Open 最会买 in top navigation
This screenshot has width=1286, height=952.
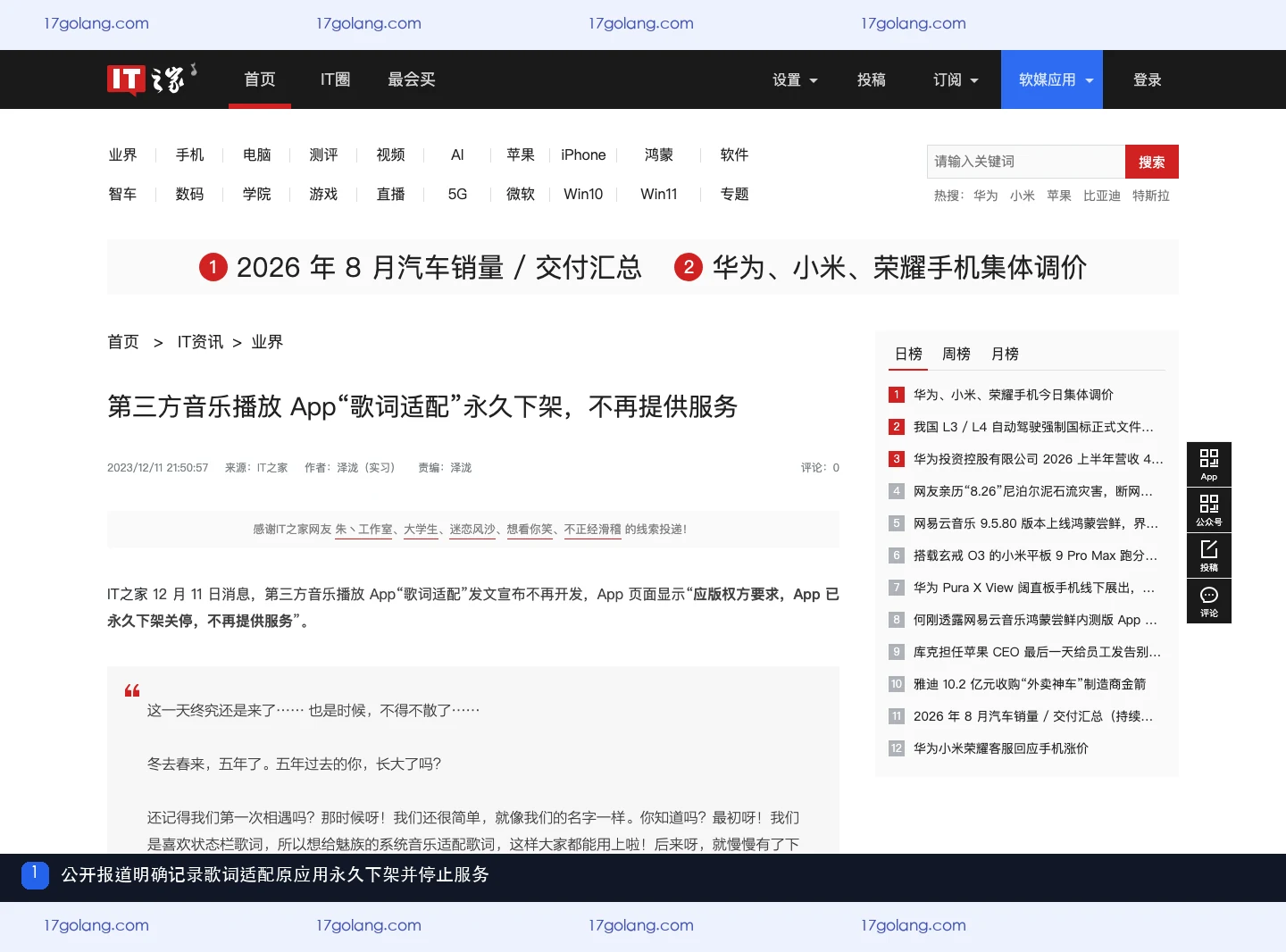412,79
